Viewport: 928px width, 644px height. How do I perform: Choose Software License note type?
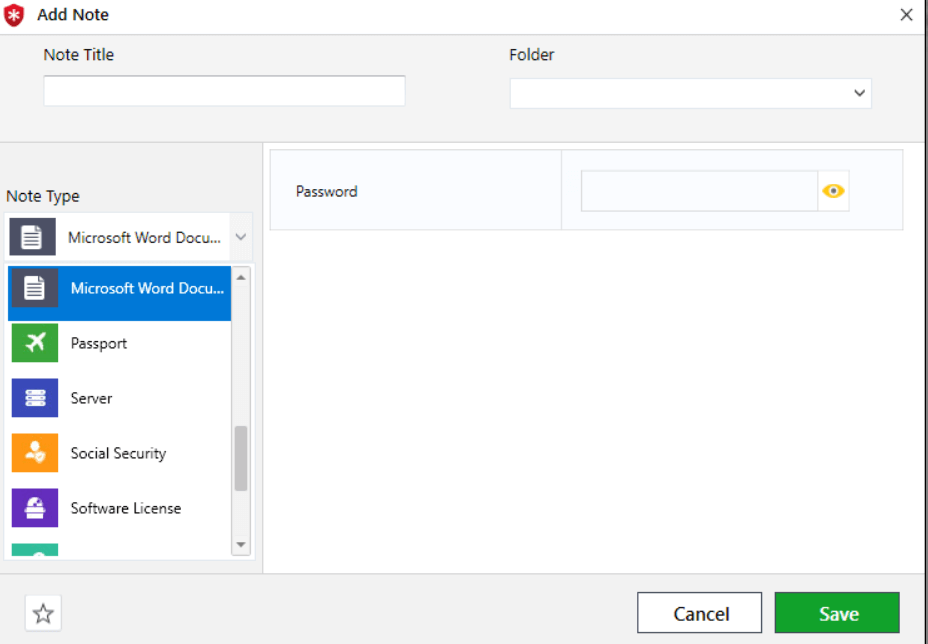point(126,508)
